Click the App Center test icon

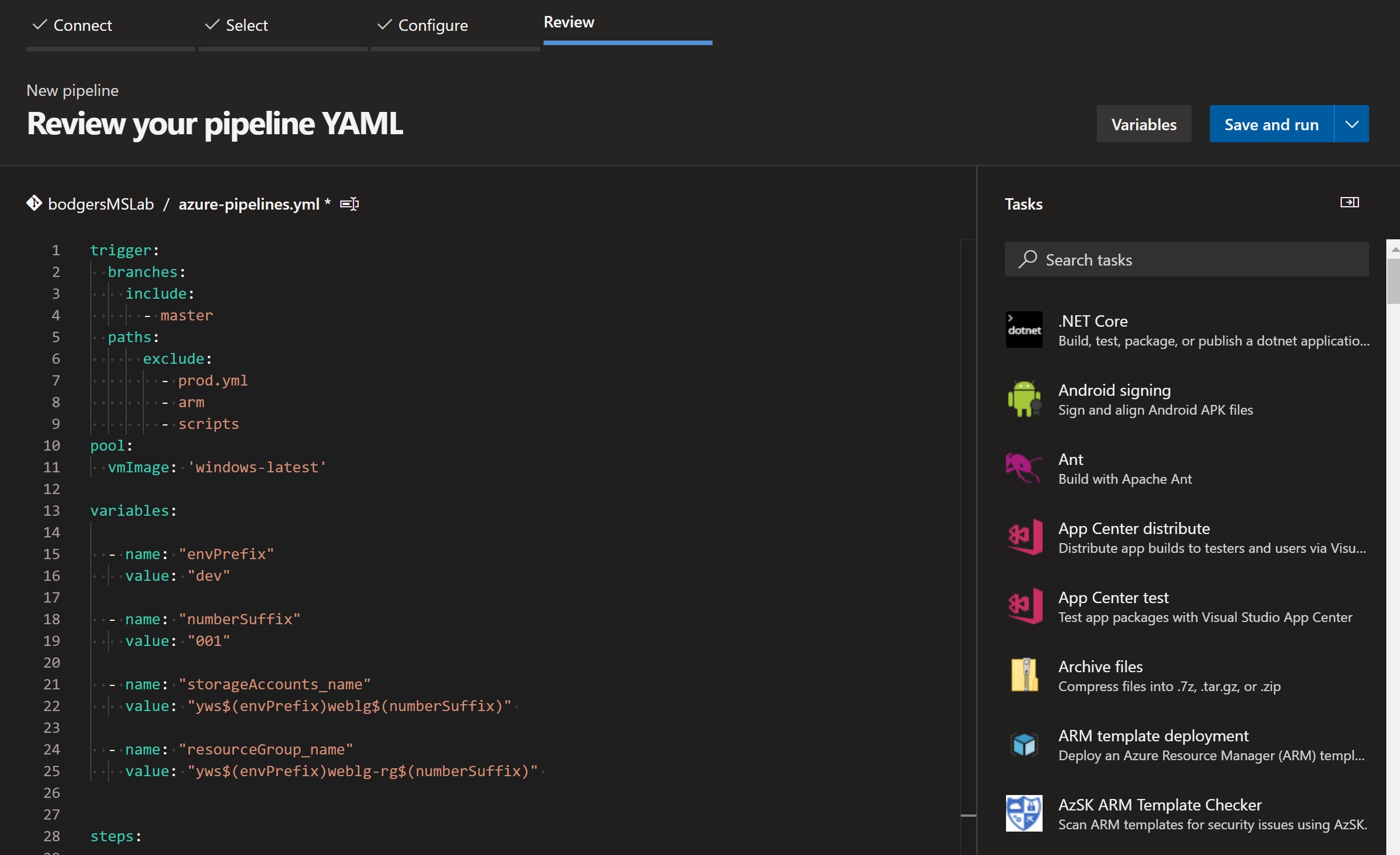(1024, 605)
